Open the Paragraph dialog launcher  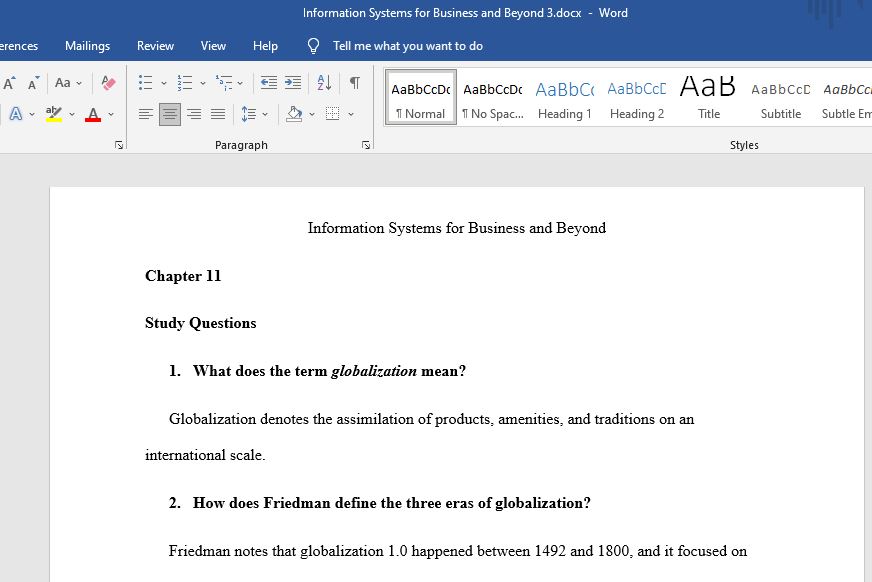tap(365, 145)
